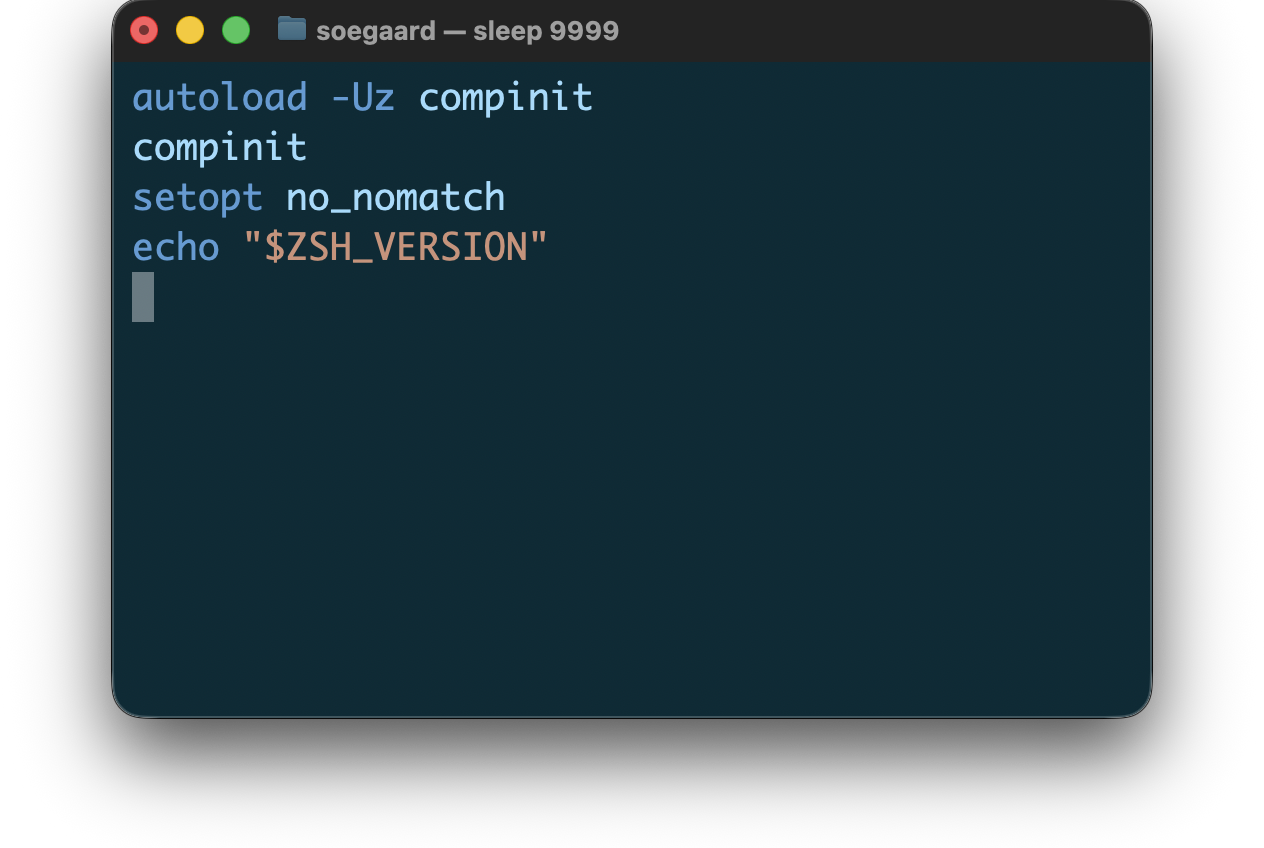Click the "$ZSH_VERSION" quoted string

coord(396,248)
